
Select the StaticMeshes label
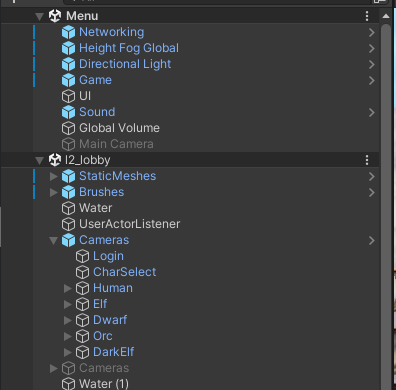[x=118, y=176]
